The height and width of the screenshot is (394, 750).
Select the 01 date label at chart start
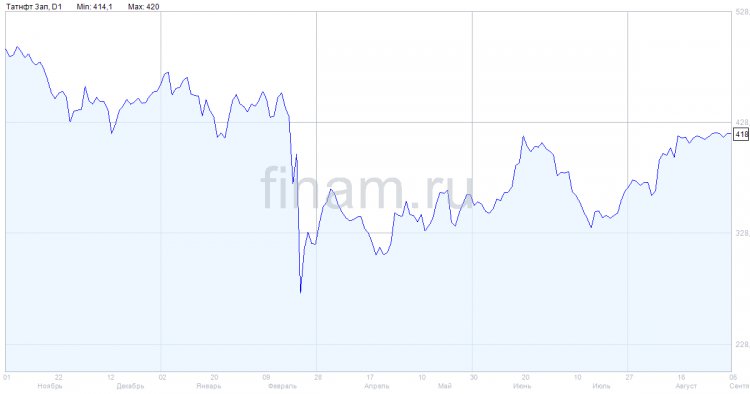coord(7,377)
